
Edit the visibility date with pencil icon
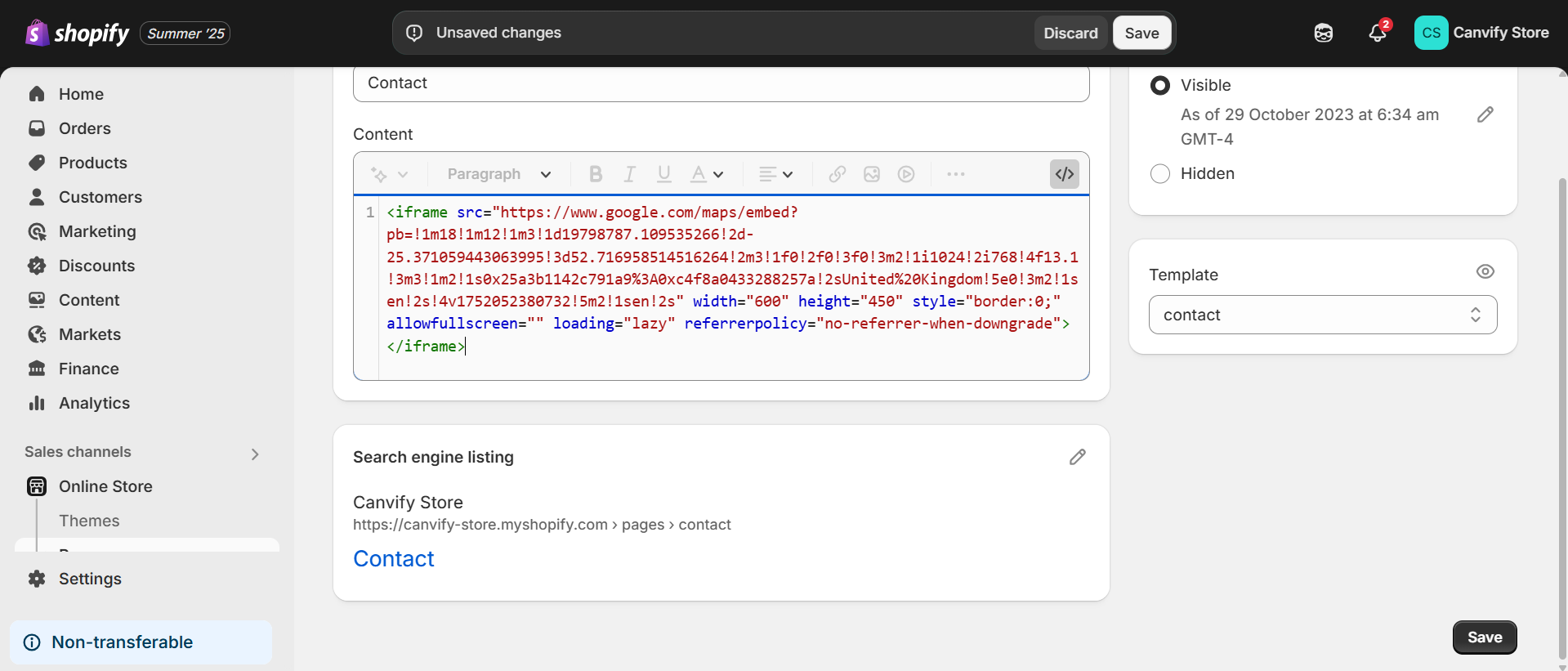point(1485,115)
